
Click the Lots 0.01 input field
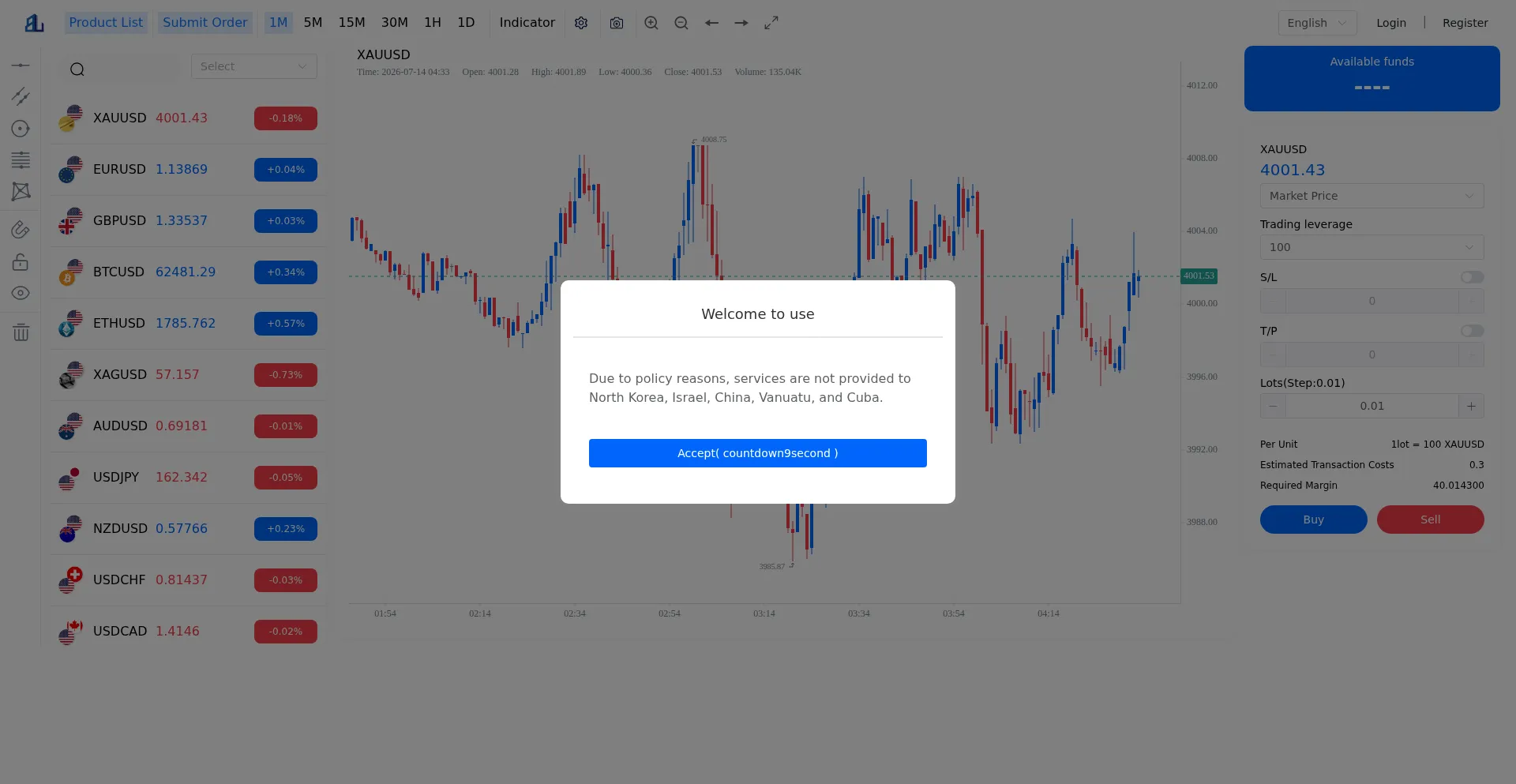(x=1372, y=406)
